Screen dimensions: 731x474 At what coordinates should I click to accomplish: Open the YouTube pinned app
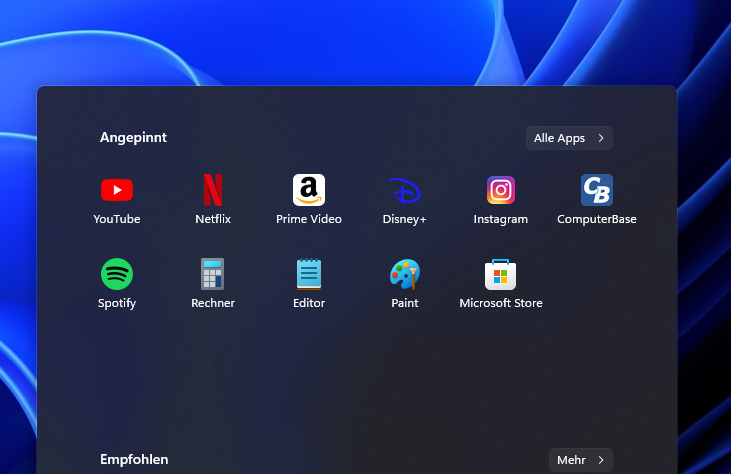point(117,199)
